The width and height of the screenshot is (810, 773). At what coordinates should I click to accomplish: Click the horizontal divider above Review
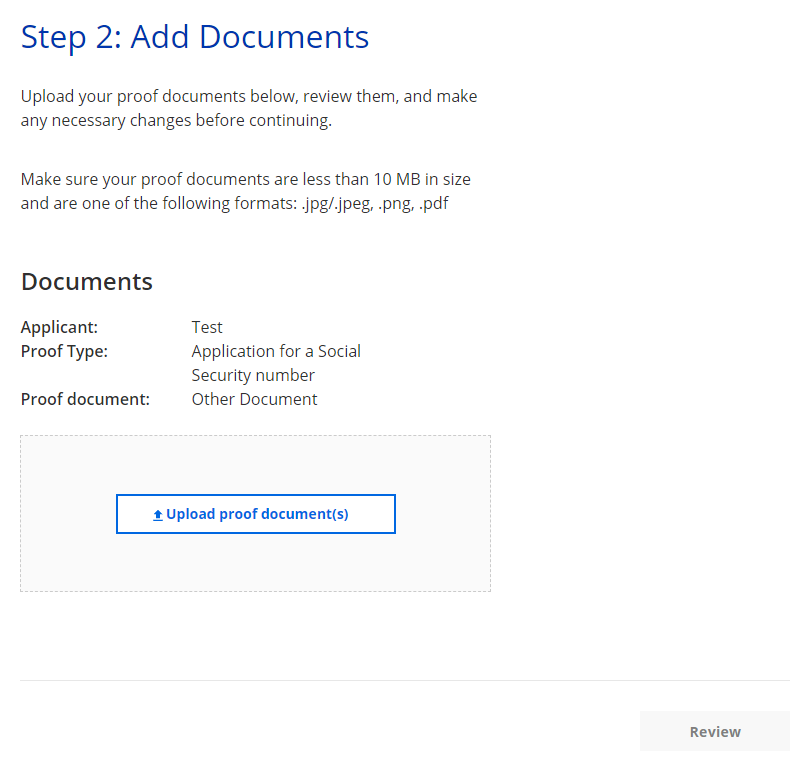pos(404,681)
